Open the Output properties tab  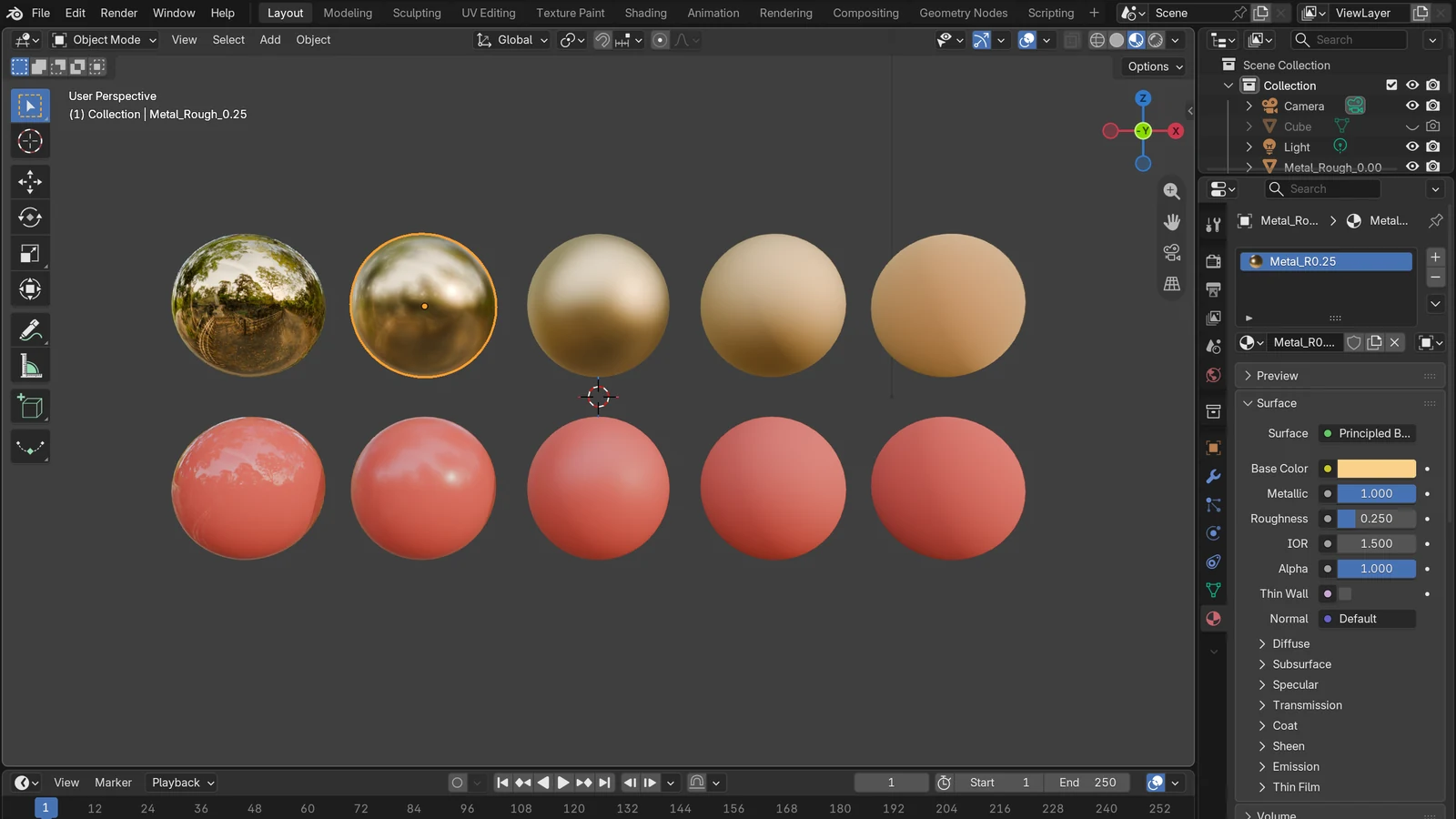point(1213,289)
